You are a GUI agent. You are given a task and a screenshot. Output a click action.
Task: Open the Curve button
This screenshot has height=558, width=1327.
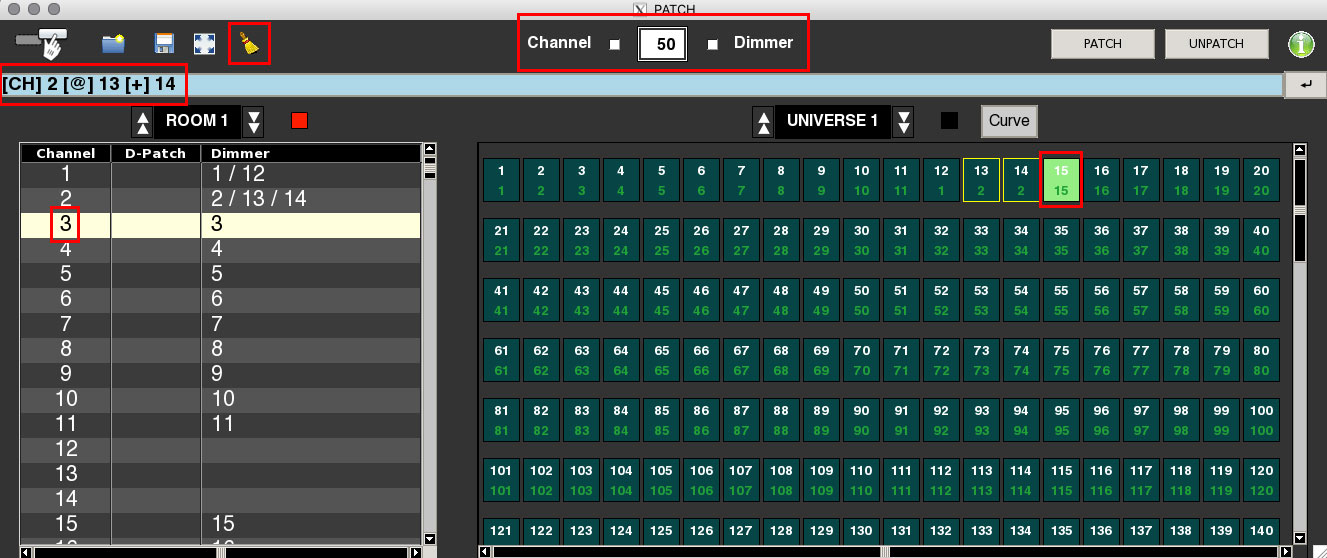click(x=1008, y=121)
